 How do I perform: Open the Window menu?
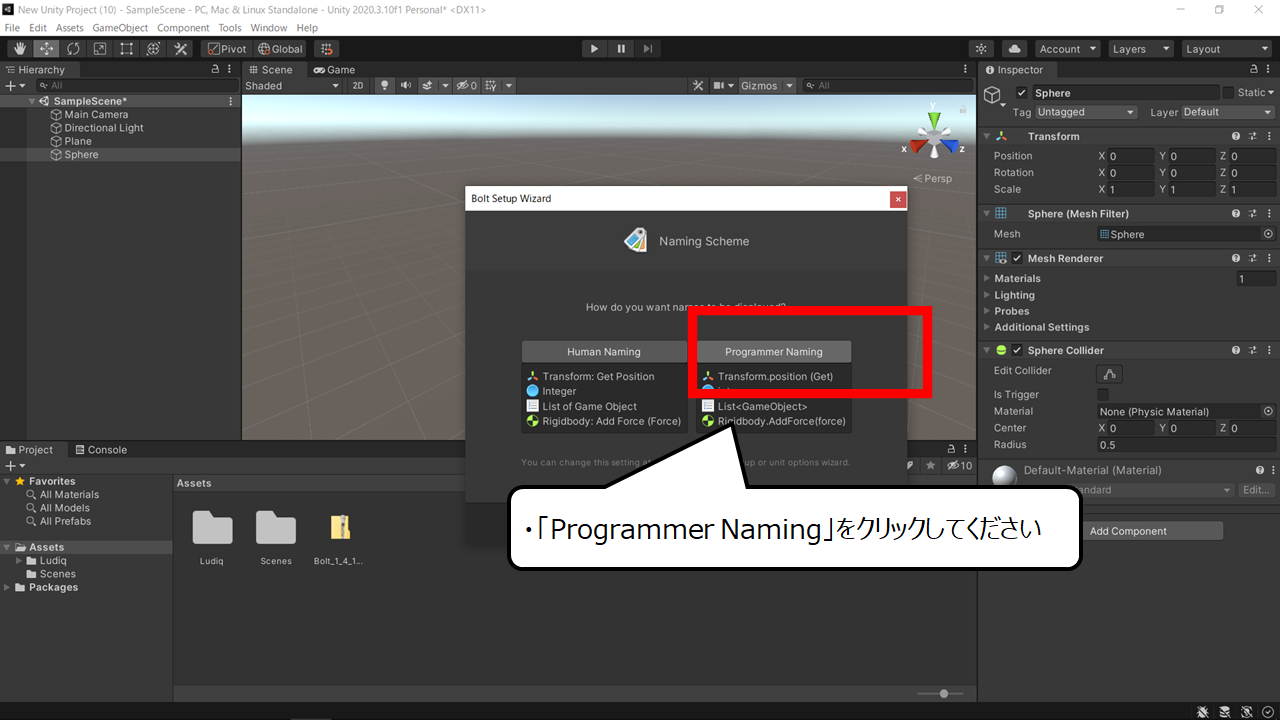click(x=268, y=28)
